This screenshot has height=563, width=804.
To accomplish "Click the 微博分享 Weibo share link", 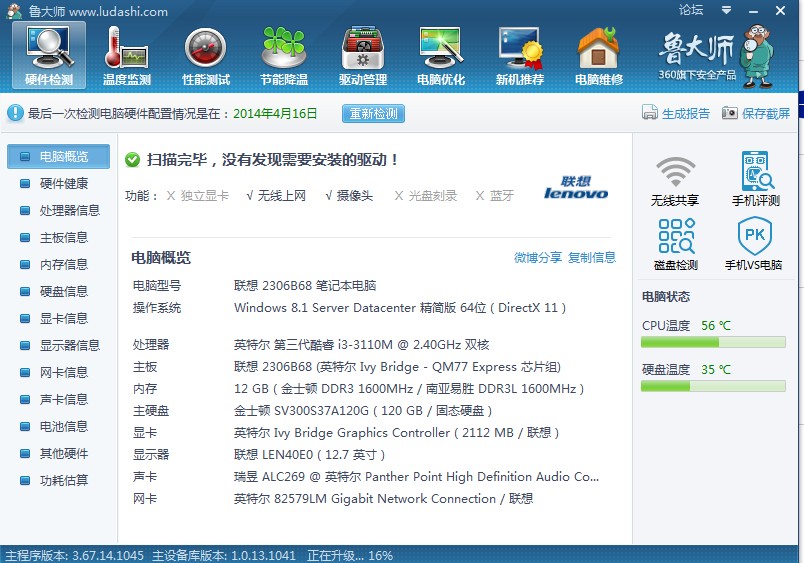I will 538,257.
